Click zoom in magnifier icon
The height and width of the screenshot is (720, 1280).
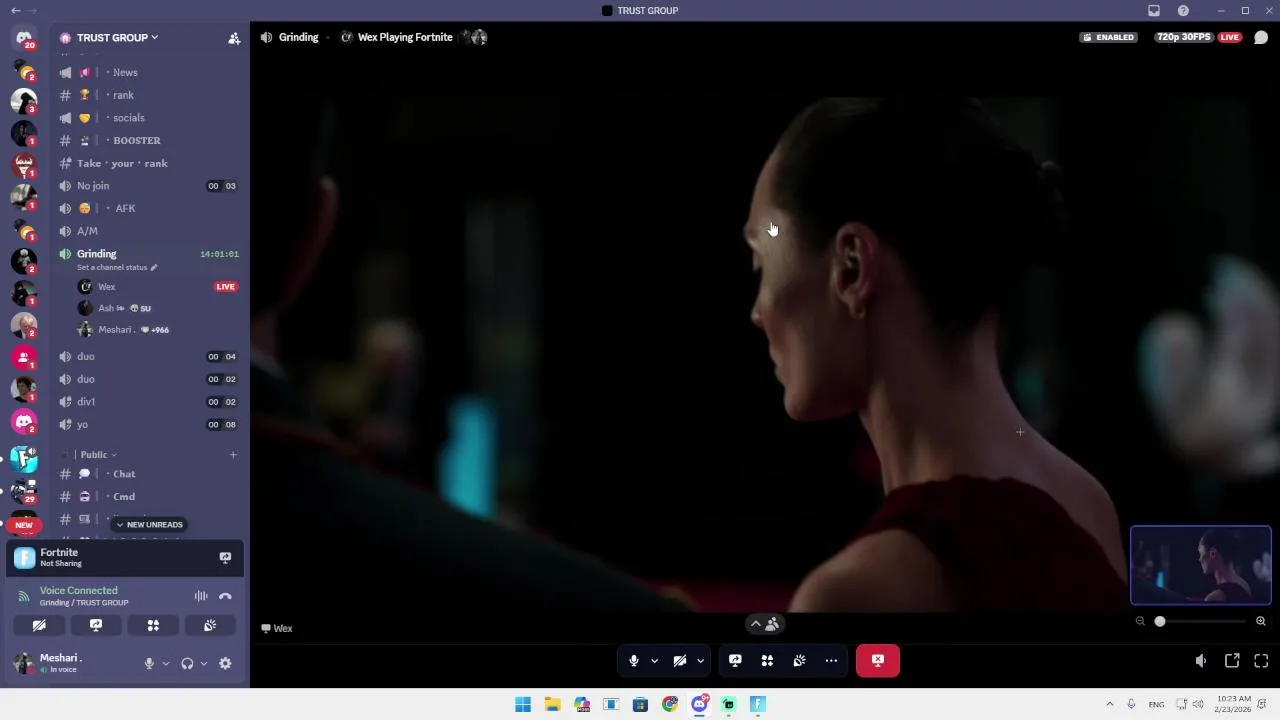(x=1261, y=621)
